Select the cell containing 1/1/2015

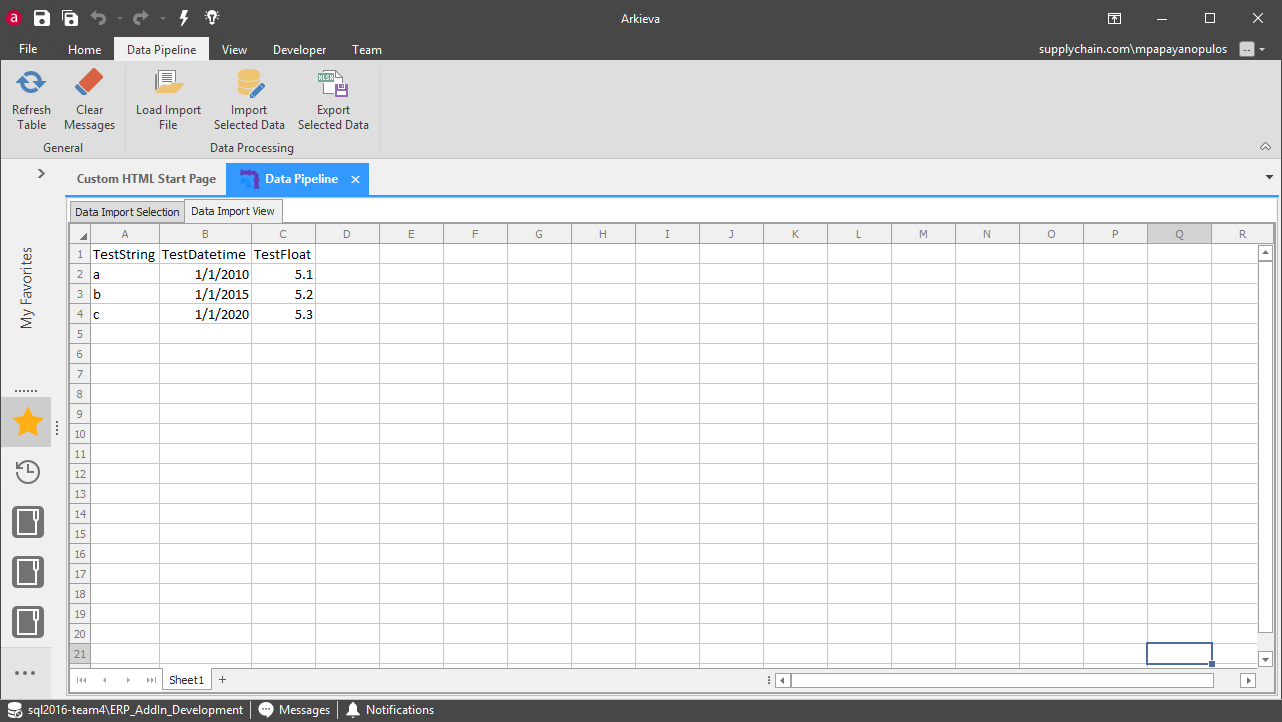(205, 294)
